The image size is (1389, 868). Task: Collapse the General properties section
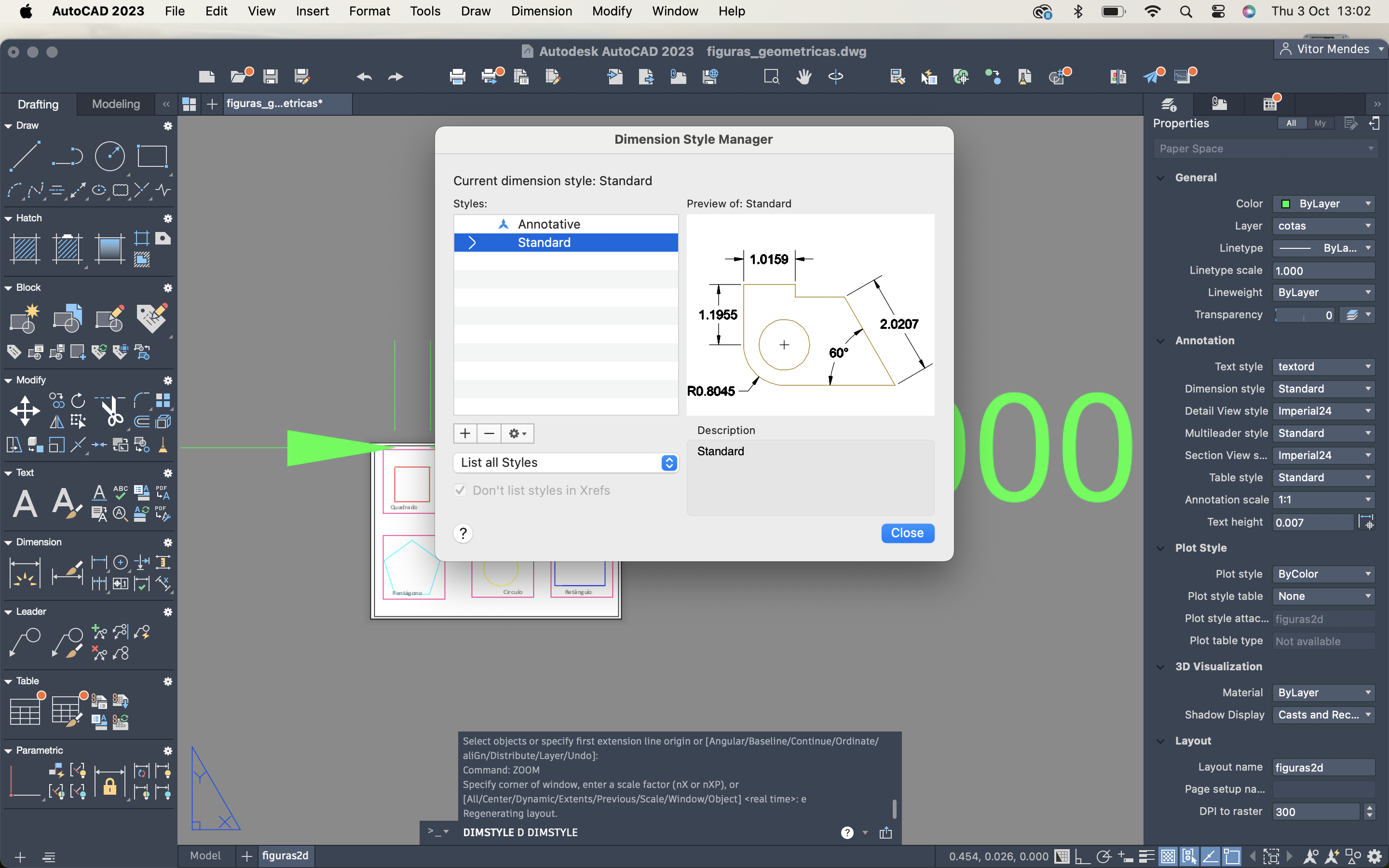click(x=1160, y=177)
